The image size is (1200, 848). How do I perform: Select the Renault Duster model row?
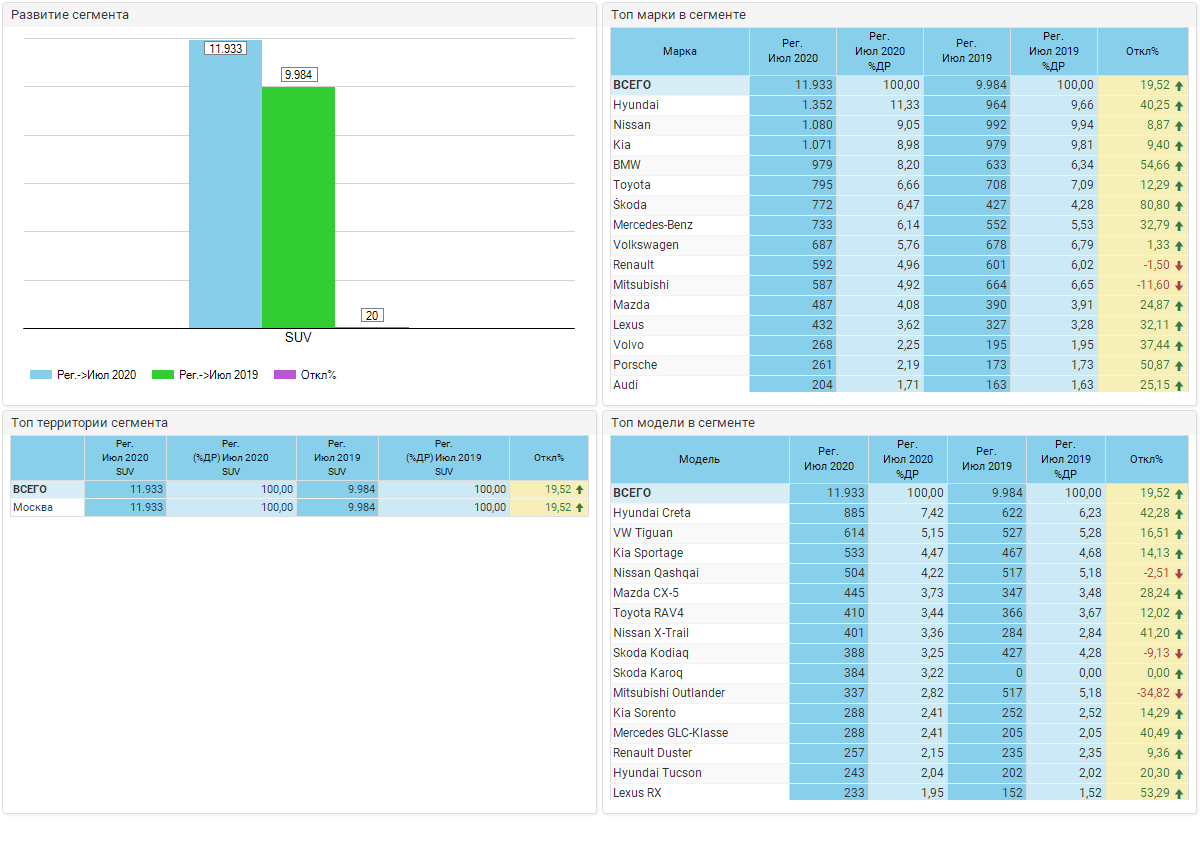coord(899,753)
